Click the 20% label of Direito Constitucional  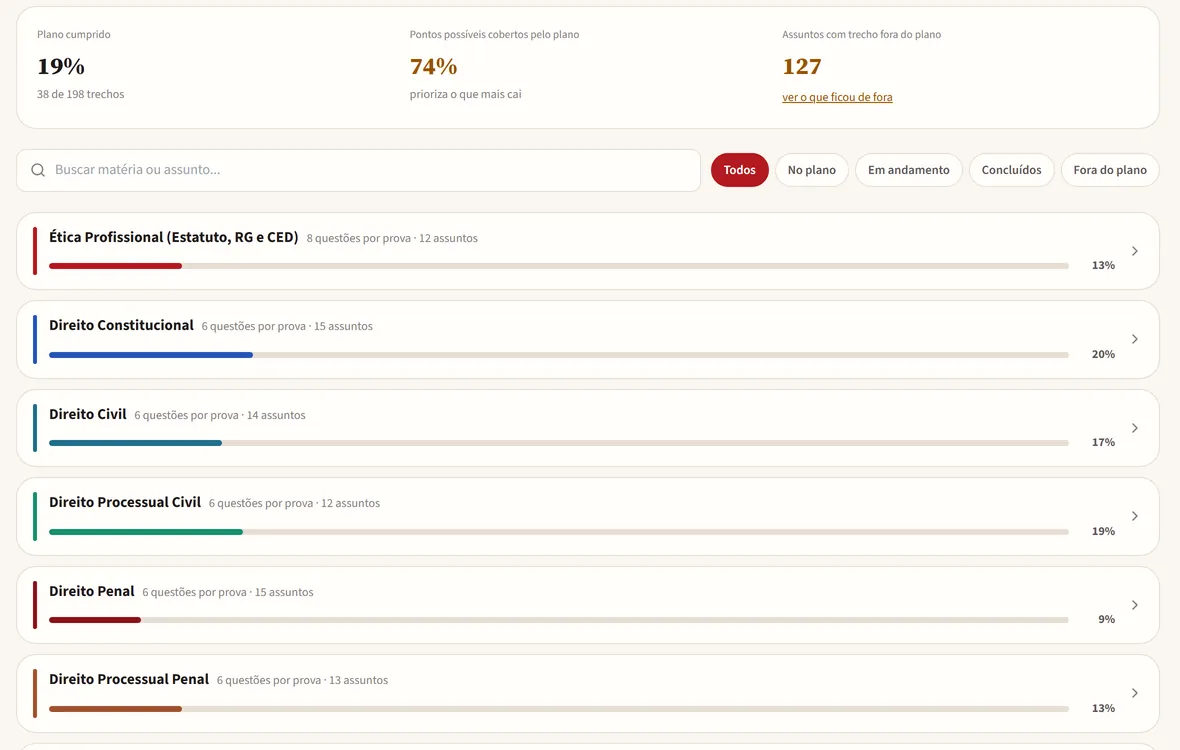pos(1103,354)
